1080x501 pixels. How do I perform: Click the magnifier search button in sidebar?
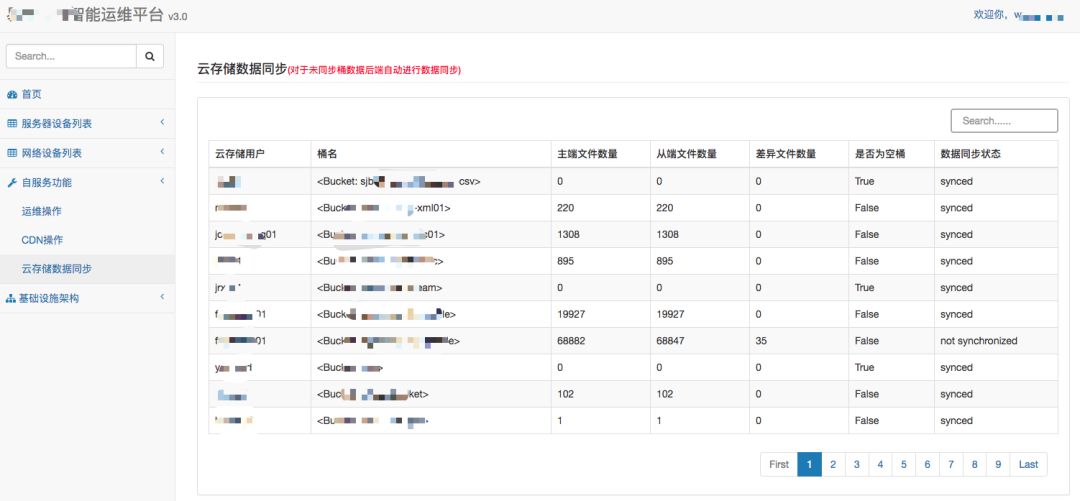pyautogui.click(x=149, y=57)
